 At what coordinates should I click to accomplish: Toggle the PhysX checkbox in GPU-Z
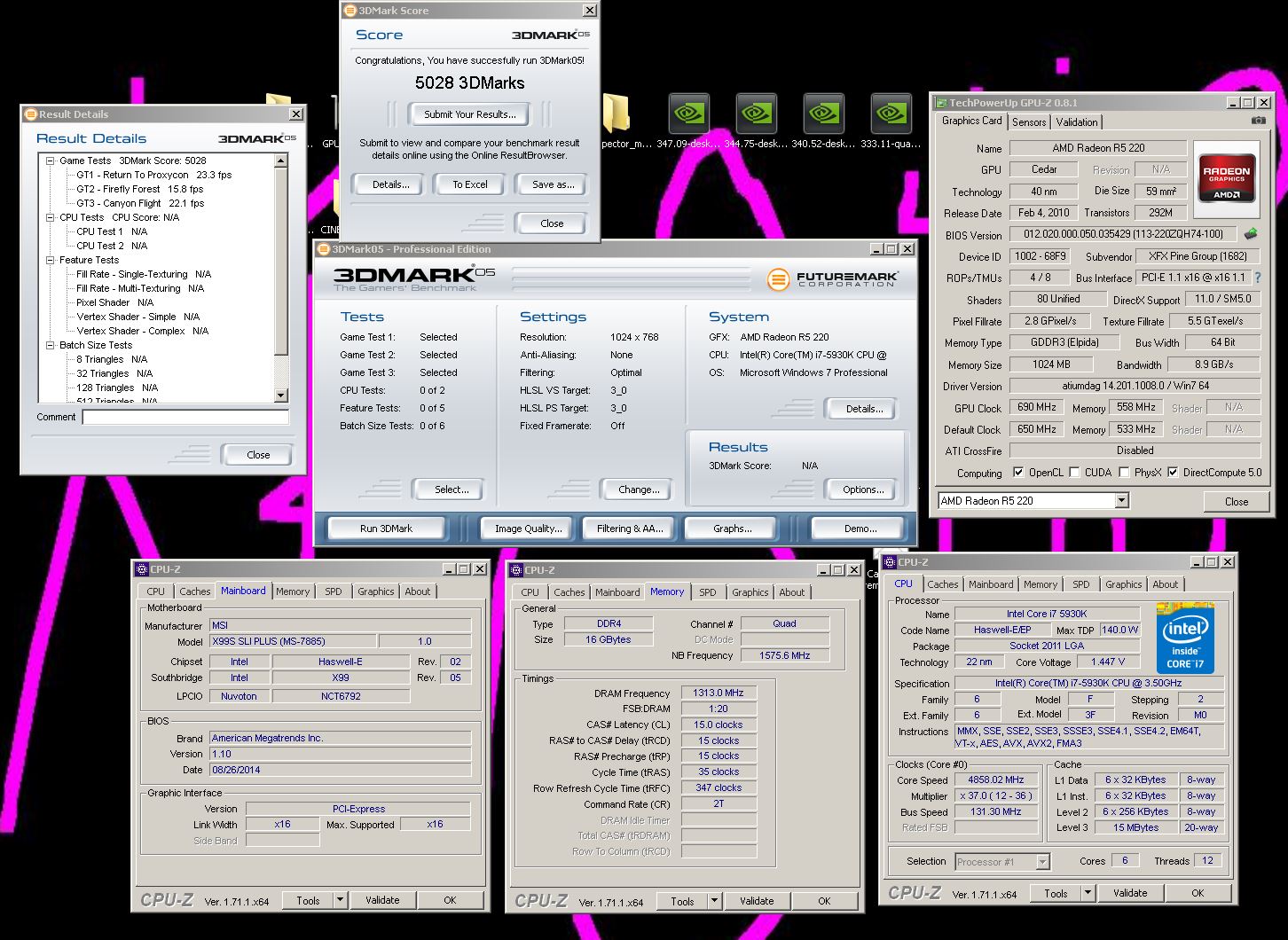pos(1124,473)
